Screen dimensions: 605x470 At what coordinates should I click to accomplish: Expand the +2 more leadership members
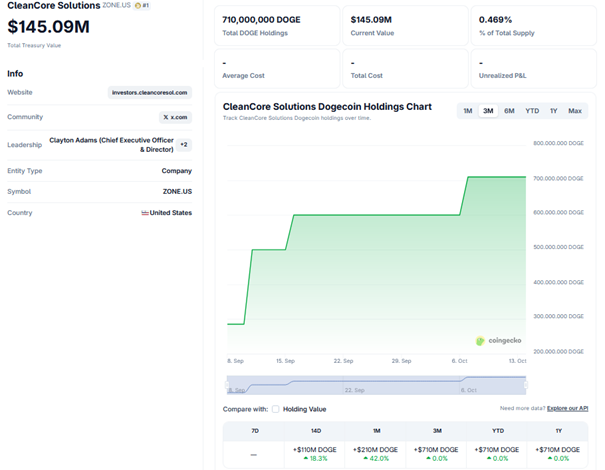point(184,144)
